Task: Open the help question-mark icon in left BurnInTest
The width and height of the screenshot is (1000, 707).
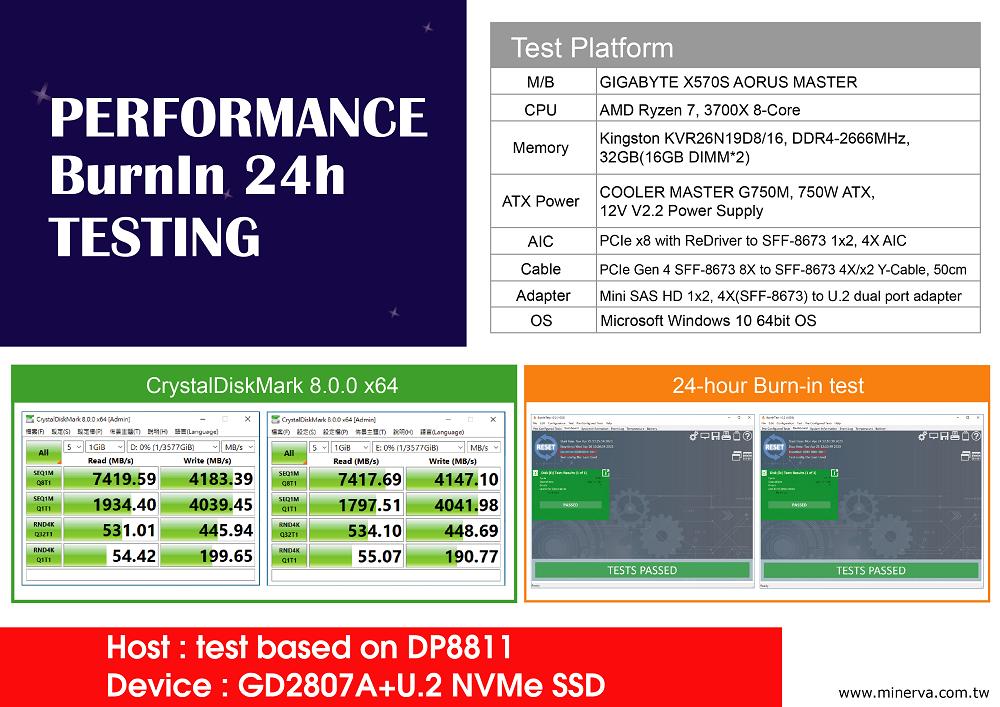Action: tap(748, 436)
